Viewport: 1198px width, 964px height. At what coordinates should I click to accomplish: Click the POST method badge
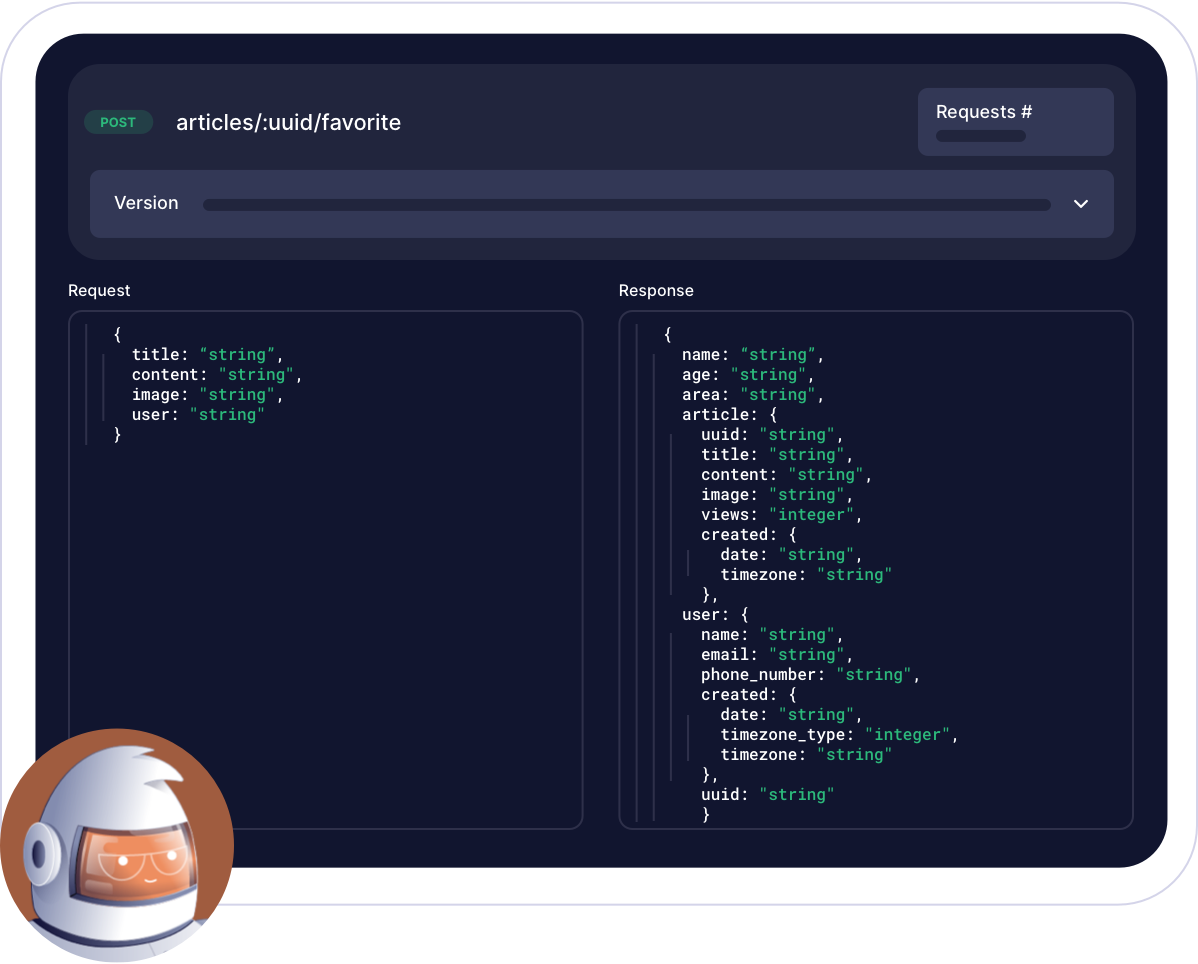click(x=118, y=122)
